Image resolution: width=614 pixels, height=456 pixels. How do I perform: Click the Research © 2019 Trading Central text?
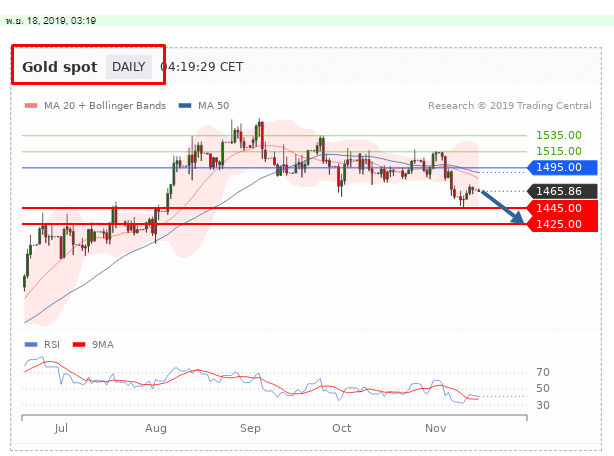coord(510,106)
